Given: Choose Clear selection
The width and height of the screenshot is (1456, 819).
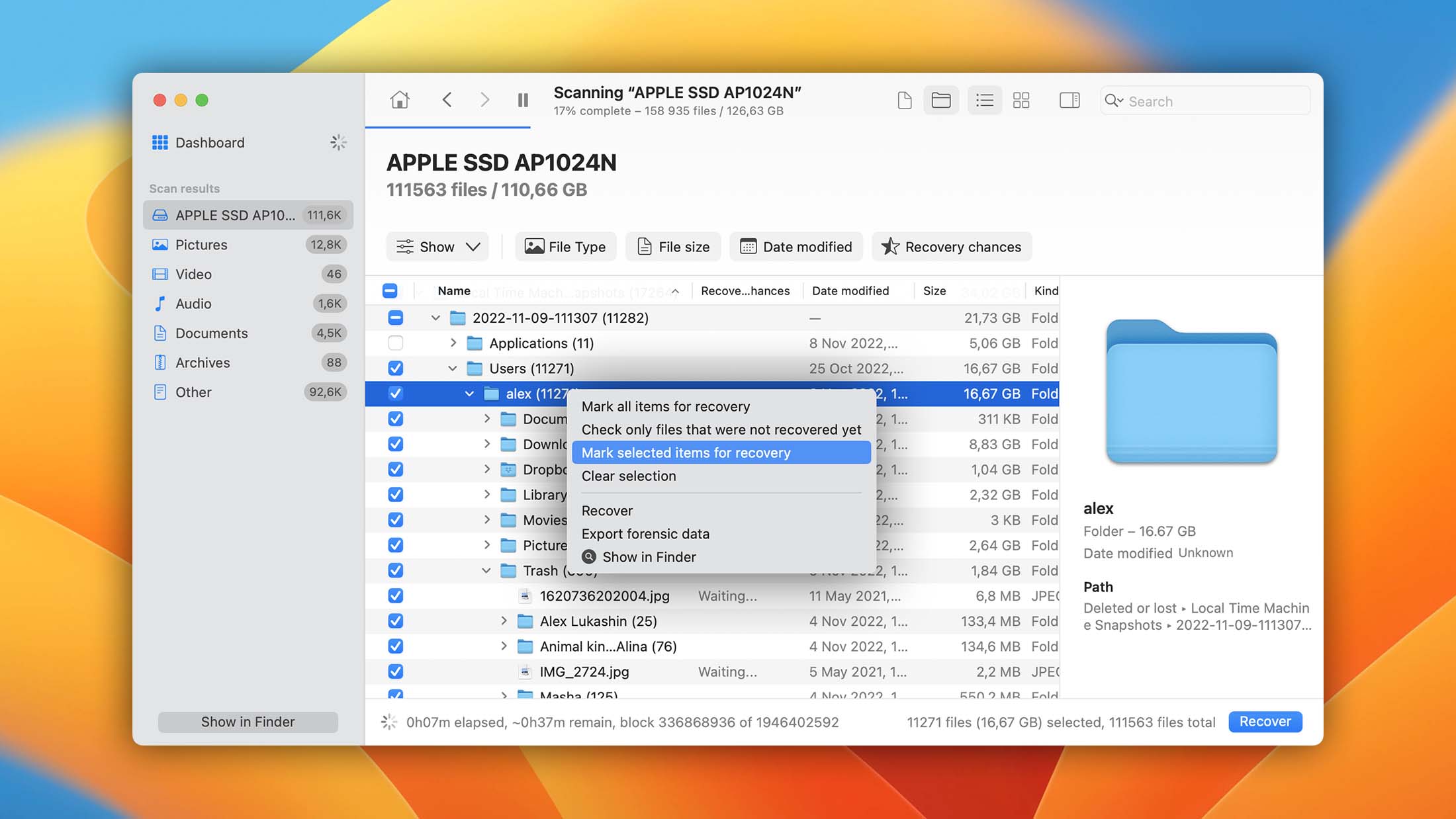Looking at the screenshot, I should tap(721, 476).
